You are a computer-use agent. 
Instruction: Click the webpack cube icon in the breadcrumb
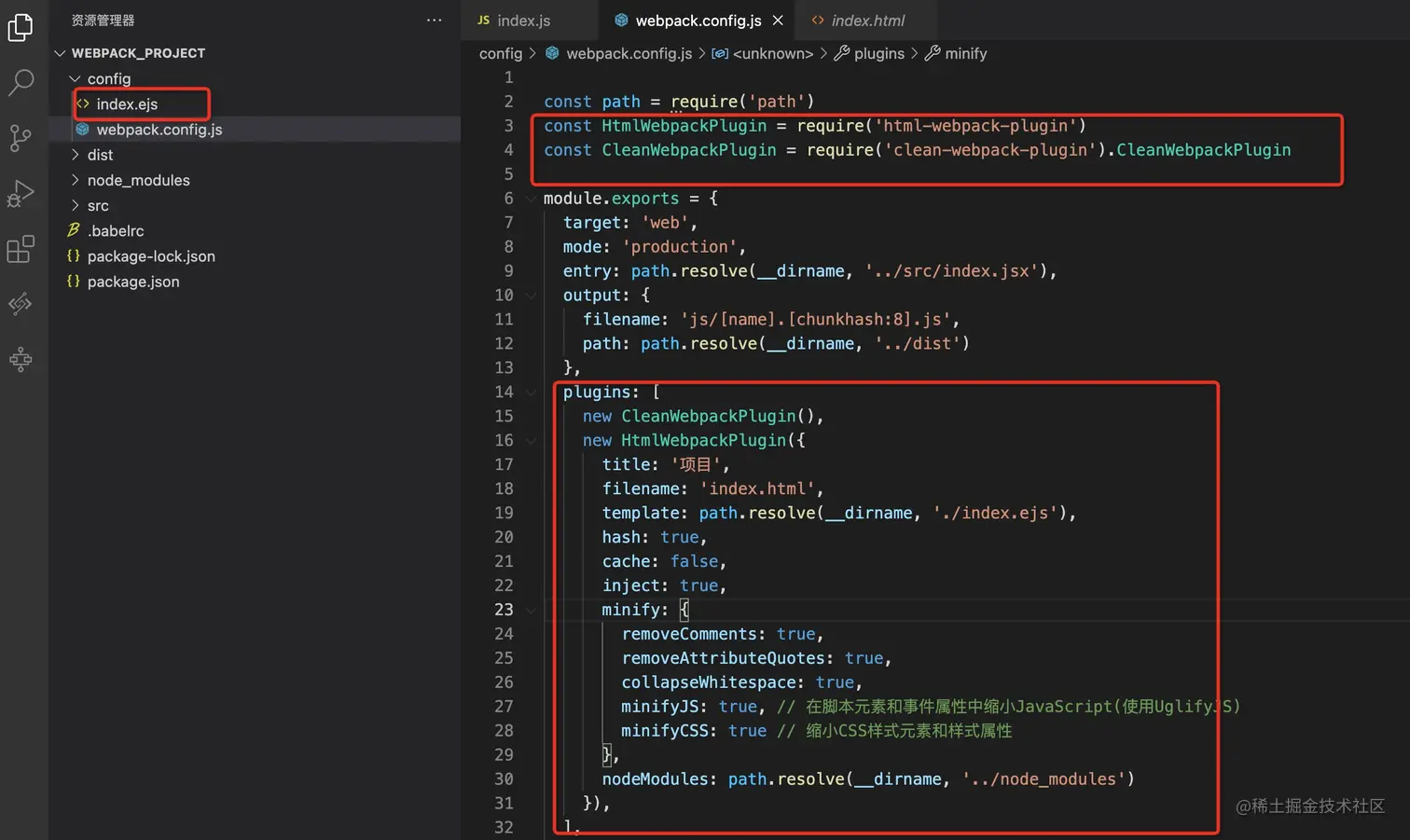click(552, 53)
